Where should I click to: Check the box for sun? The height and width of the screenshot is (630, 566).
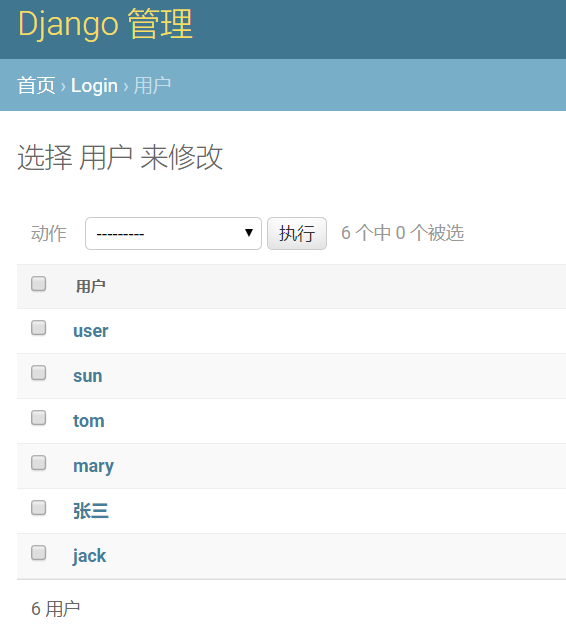coord(39,373)
